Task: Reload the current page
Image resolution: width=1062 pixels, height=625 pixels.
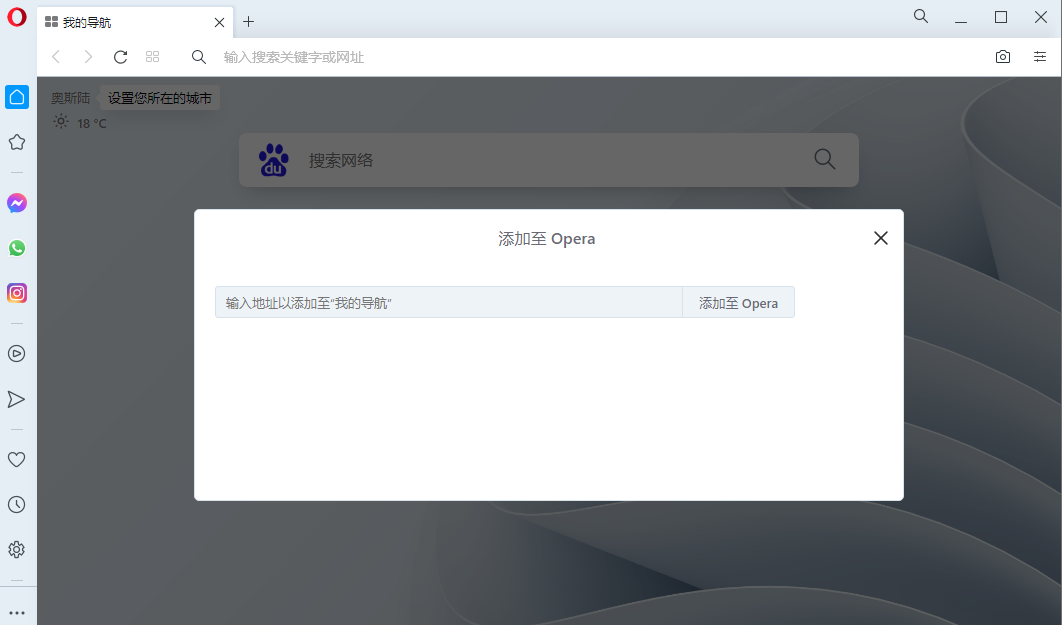Action: 120,57
